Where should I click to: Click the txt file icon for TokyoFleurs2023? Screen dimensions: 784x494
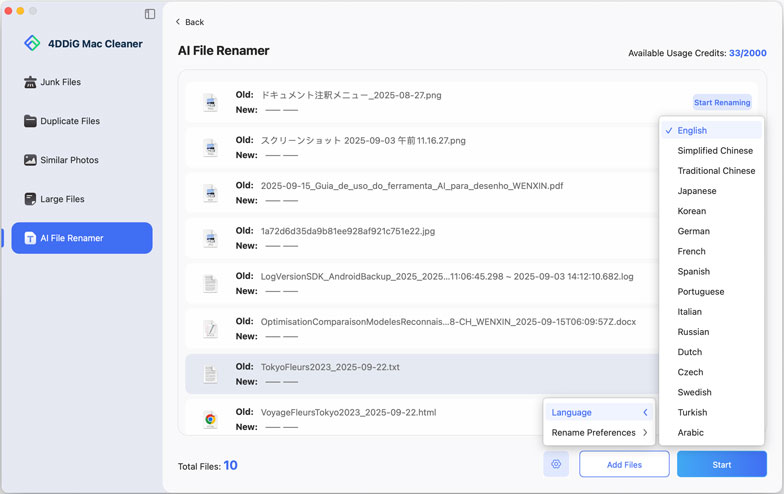(210, 374)
